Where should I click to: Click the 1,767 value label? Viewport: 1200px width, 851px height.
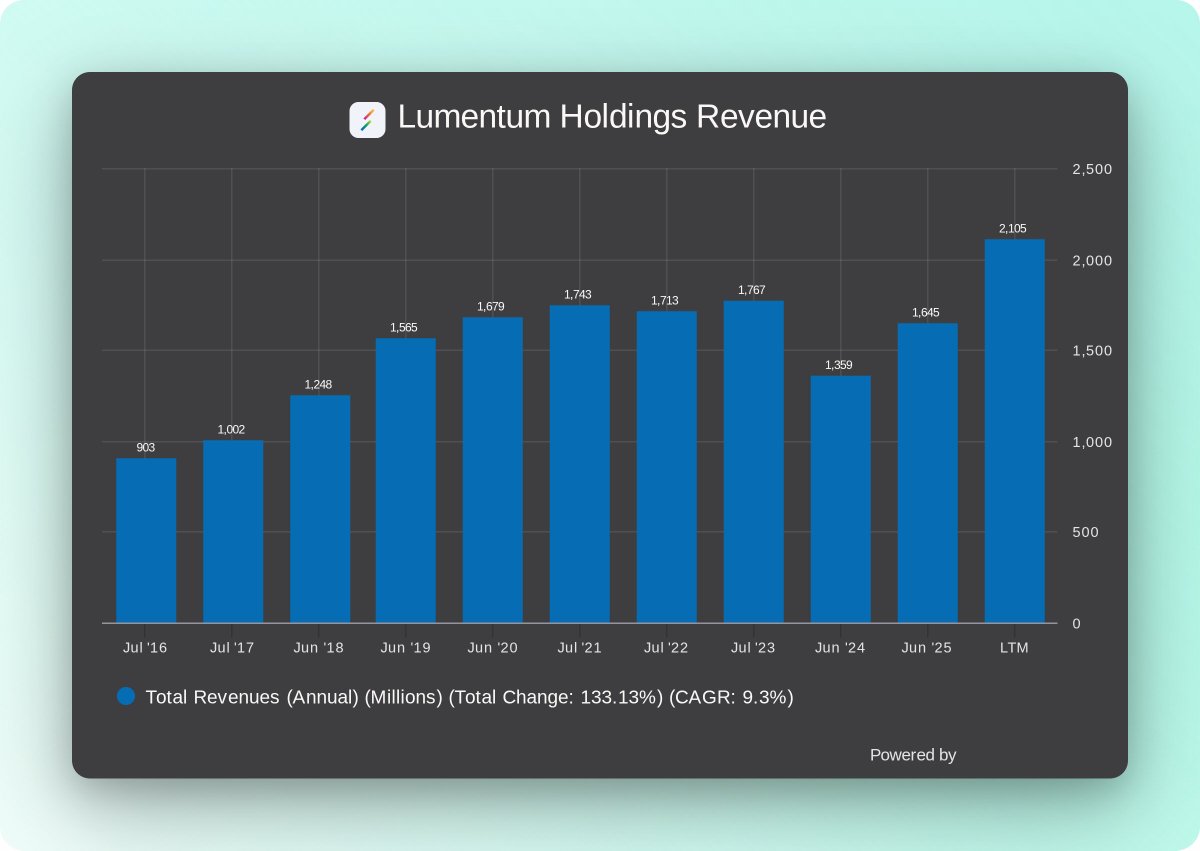(752, 290)
